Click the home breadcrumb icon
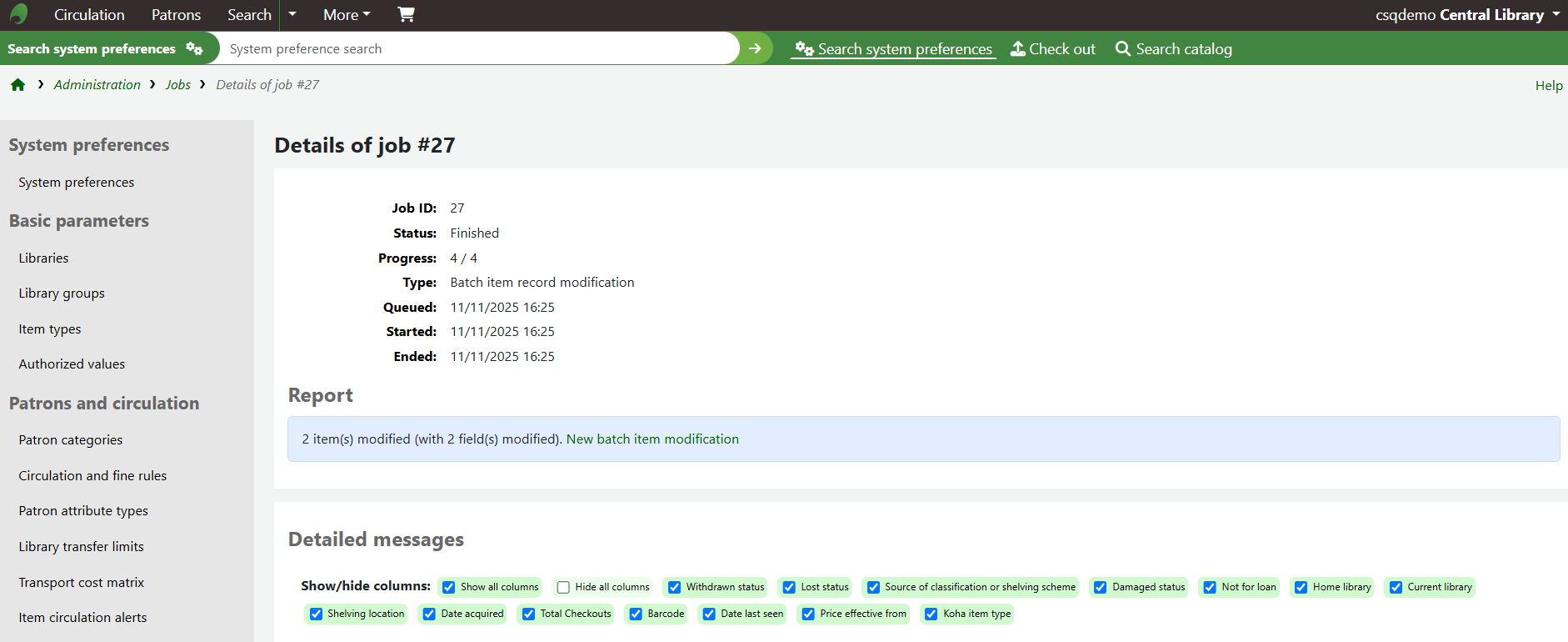 coord(17,85)
